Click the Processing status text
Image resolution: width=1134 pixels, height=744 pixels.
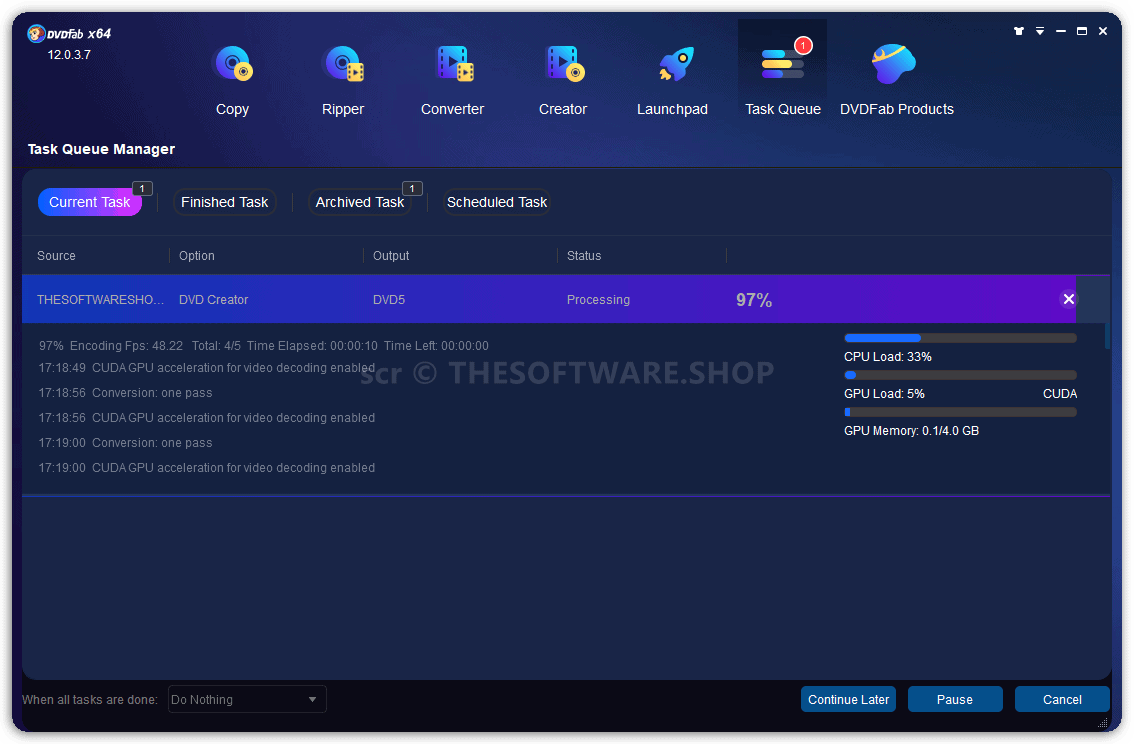click(598, 299)
